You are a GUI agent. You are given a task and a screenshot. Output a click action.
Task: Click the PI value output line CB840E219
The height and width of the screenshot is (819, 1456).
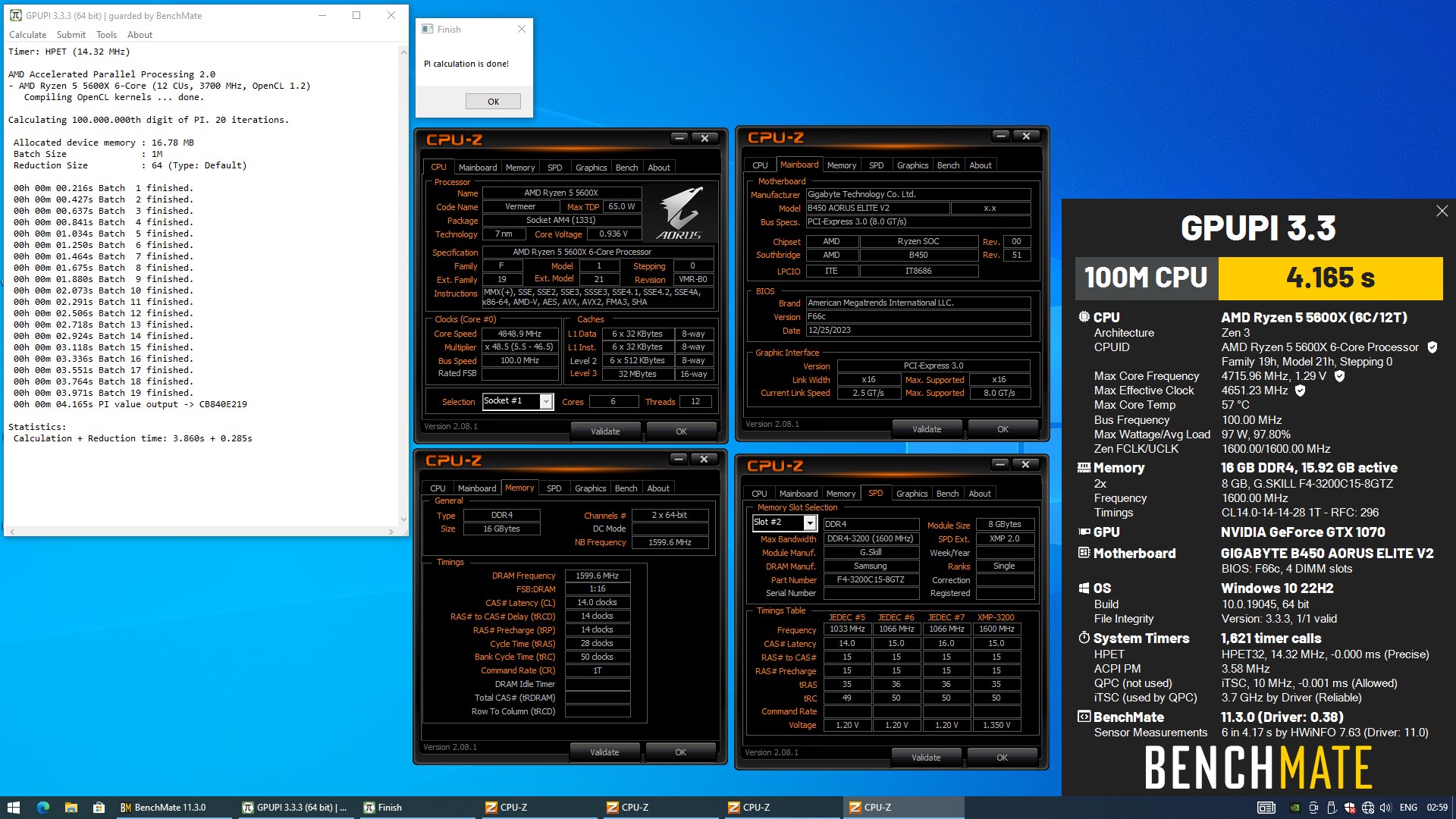(130, 404)
